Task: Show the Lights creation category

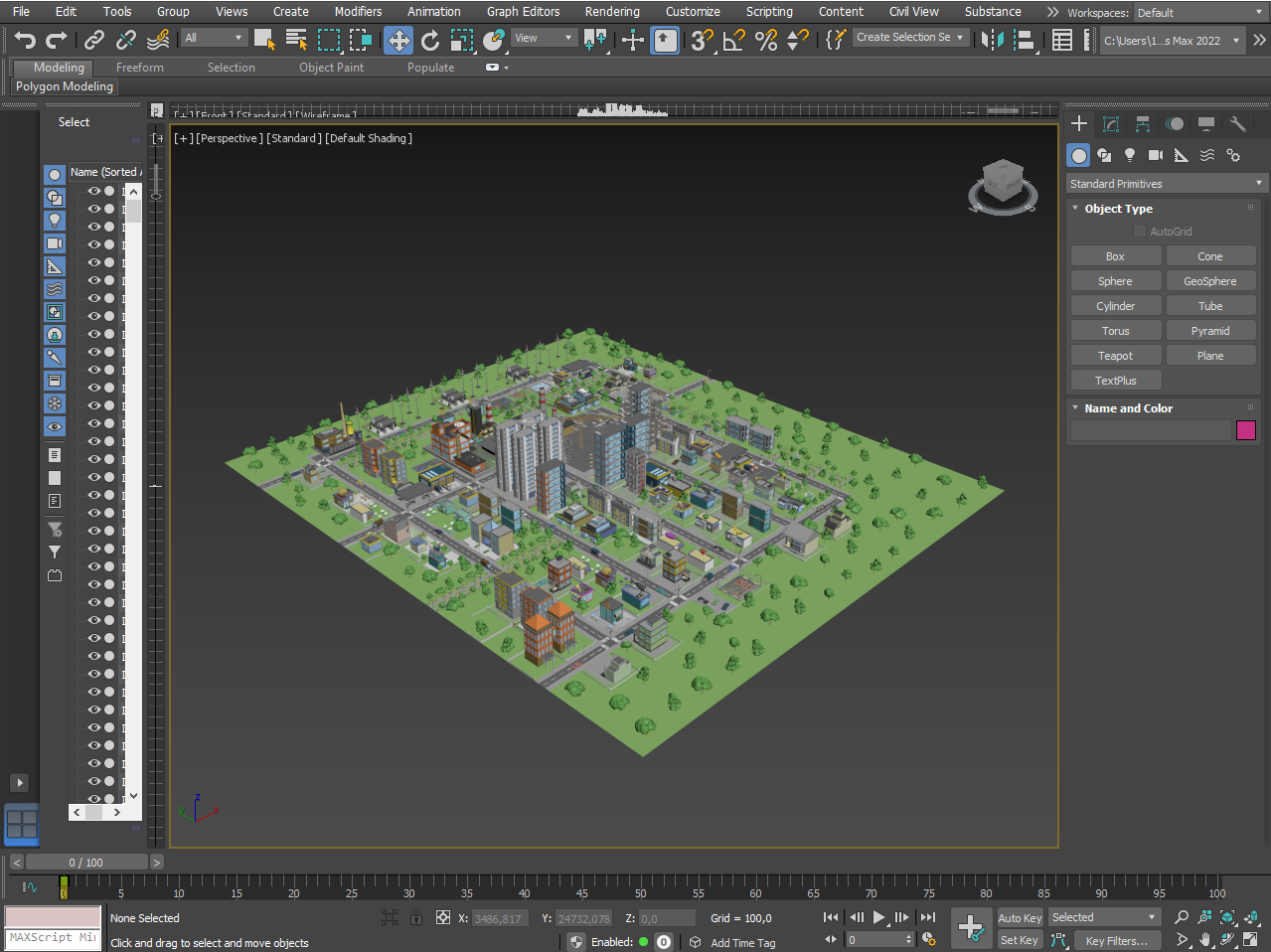Action: pyautogui.click(x=1130, y=155)
